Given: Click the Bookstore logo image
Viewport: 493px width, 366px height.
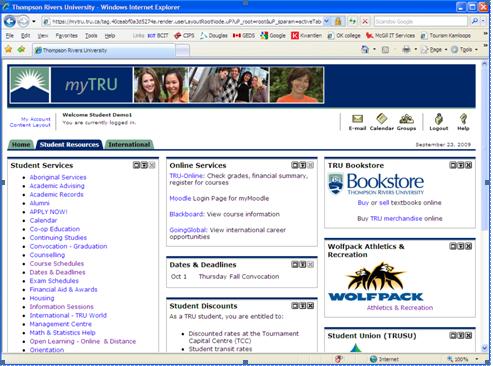Looking at the screenshot, I should (x=376, y=184).
